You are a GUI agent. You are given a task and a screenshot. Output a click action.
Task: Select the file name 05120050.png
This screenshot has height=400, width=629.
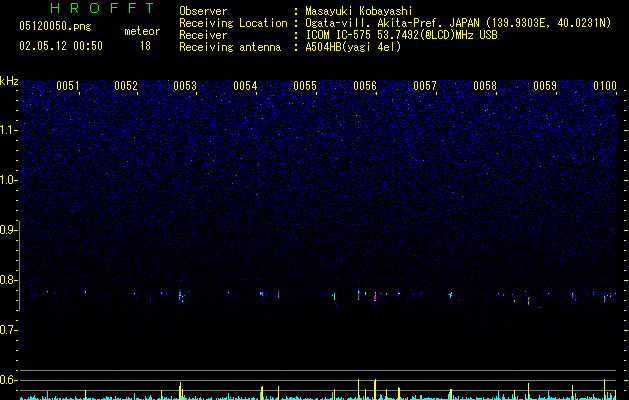point(55,26)
